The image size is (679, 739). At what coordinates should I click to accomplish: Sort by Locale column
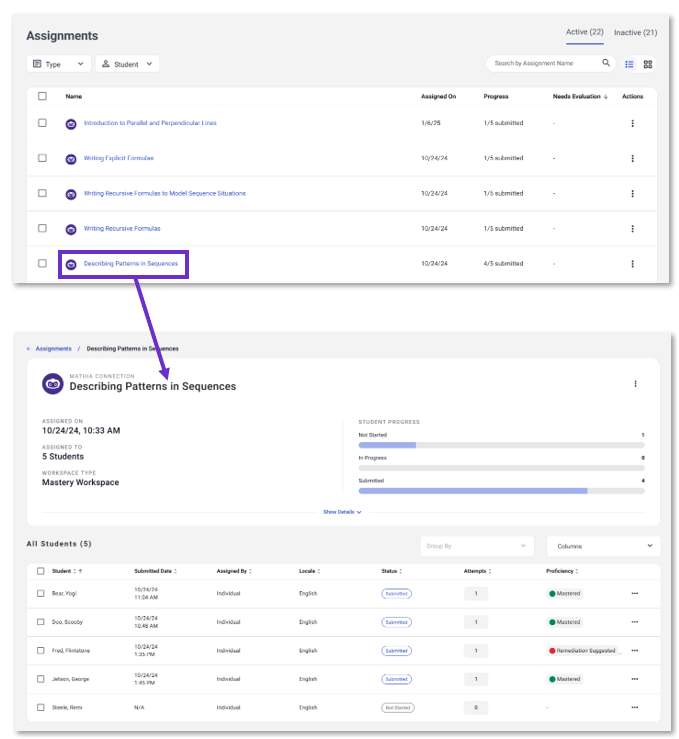point(309,571)
